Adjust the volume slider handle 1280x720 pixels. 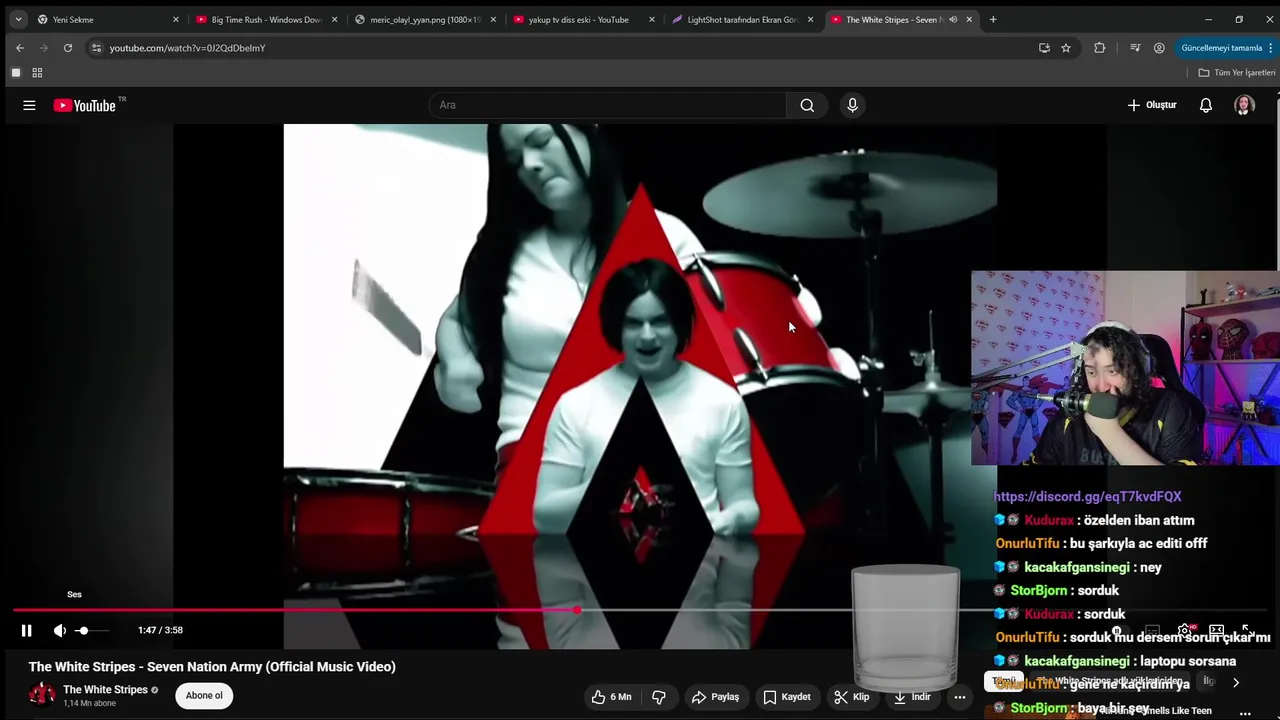click(83, 630)
